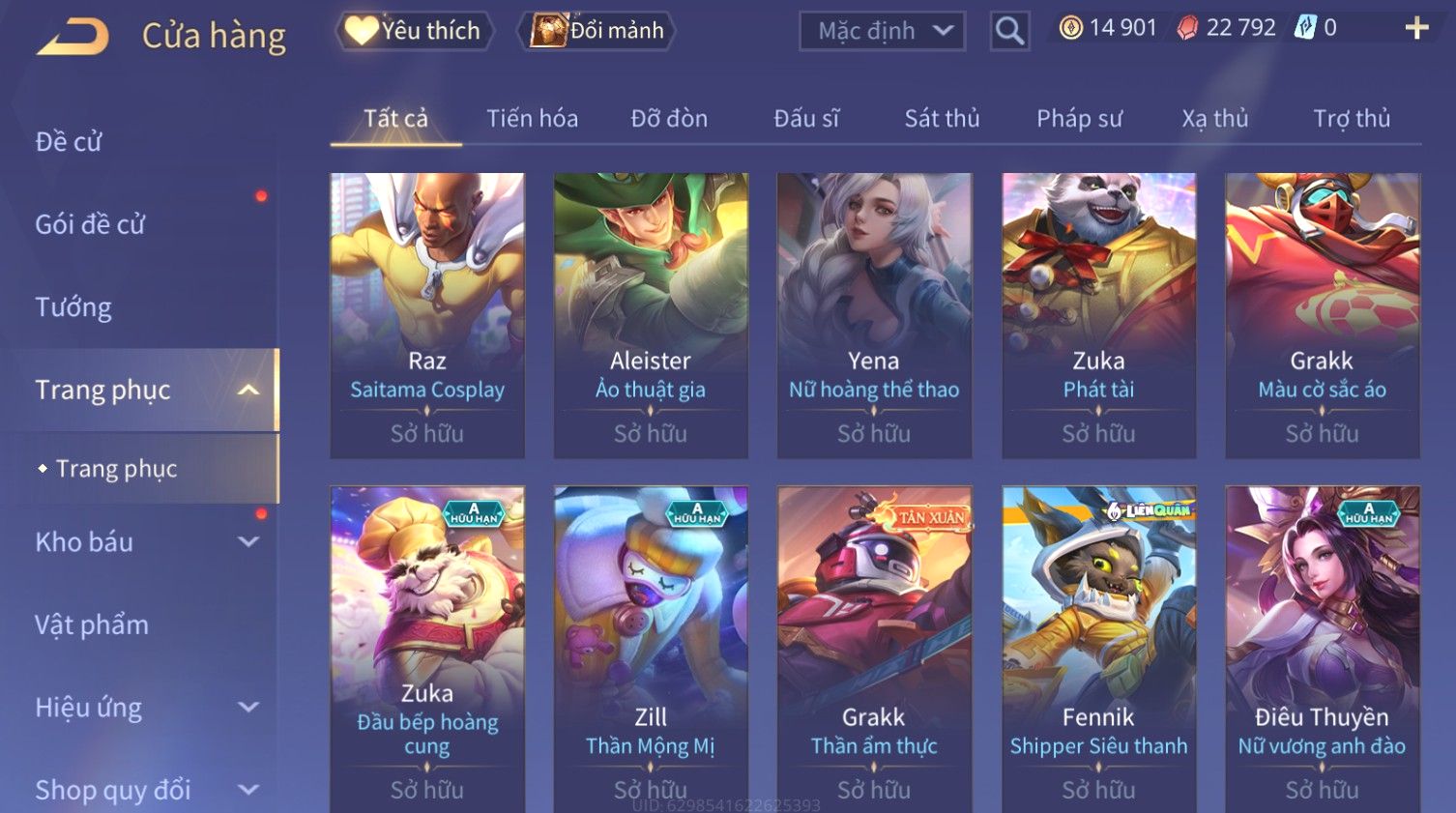Open the search magnifier icon
Viewport: 1456px width, 813px height.
(1009, 31)
